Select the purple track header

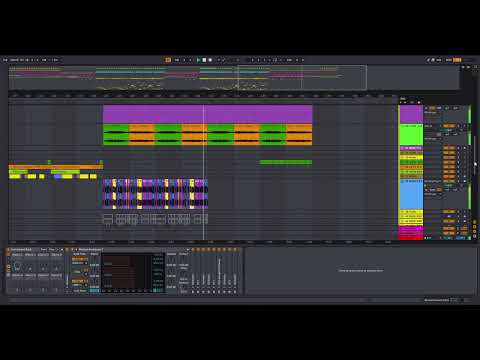pos(411,114)
